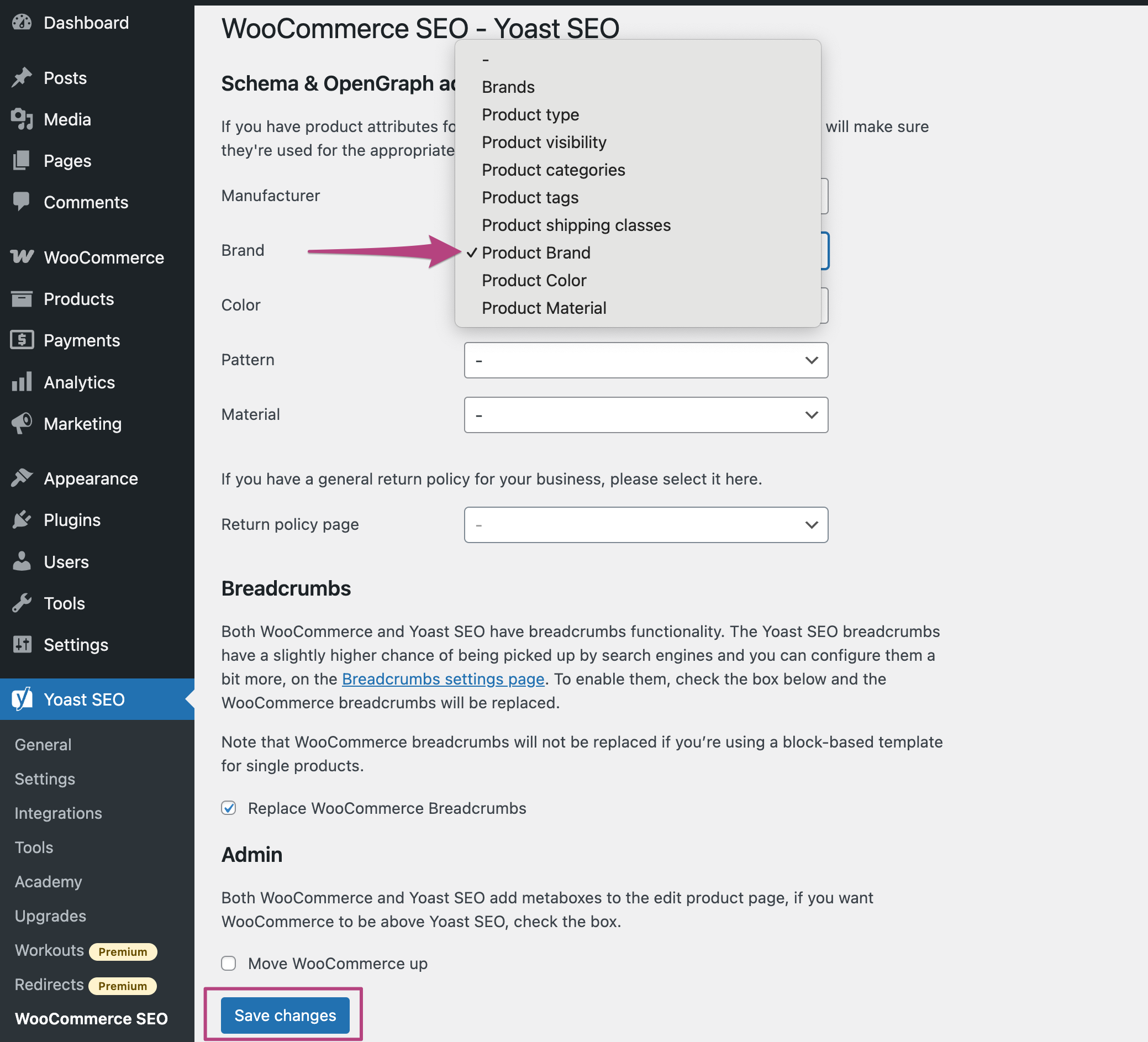Click the Plugins plug icon
The width and height of the screenshot is (1148, 1042).
pos(22,519)
